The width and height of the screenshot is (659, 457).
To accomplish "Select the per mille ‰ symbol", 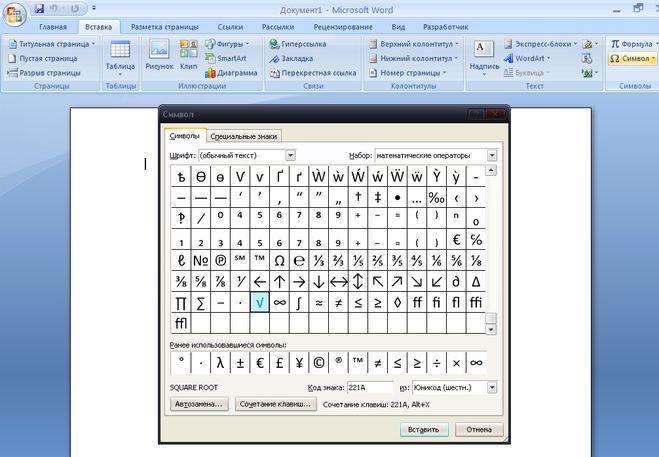I will tap(436, 198).
